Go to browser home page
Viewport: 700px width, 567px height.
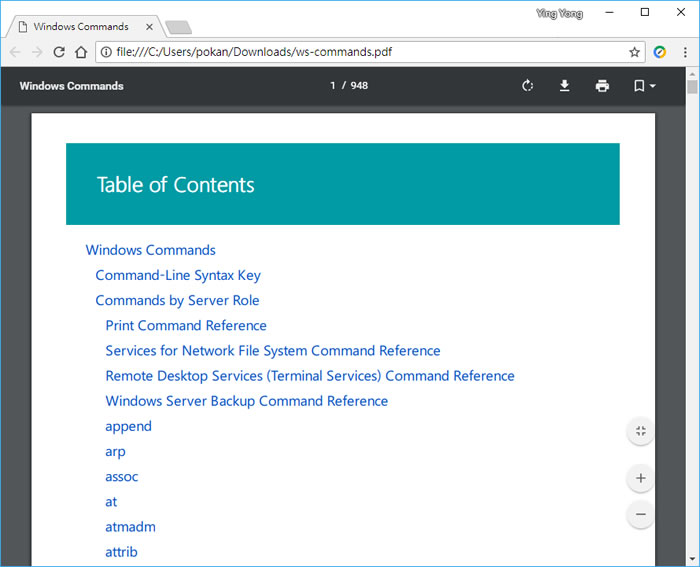pos(82,52)
